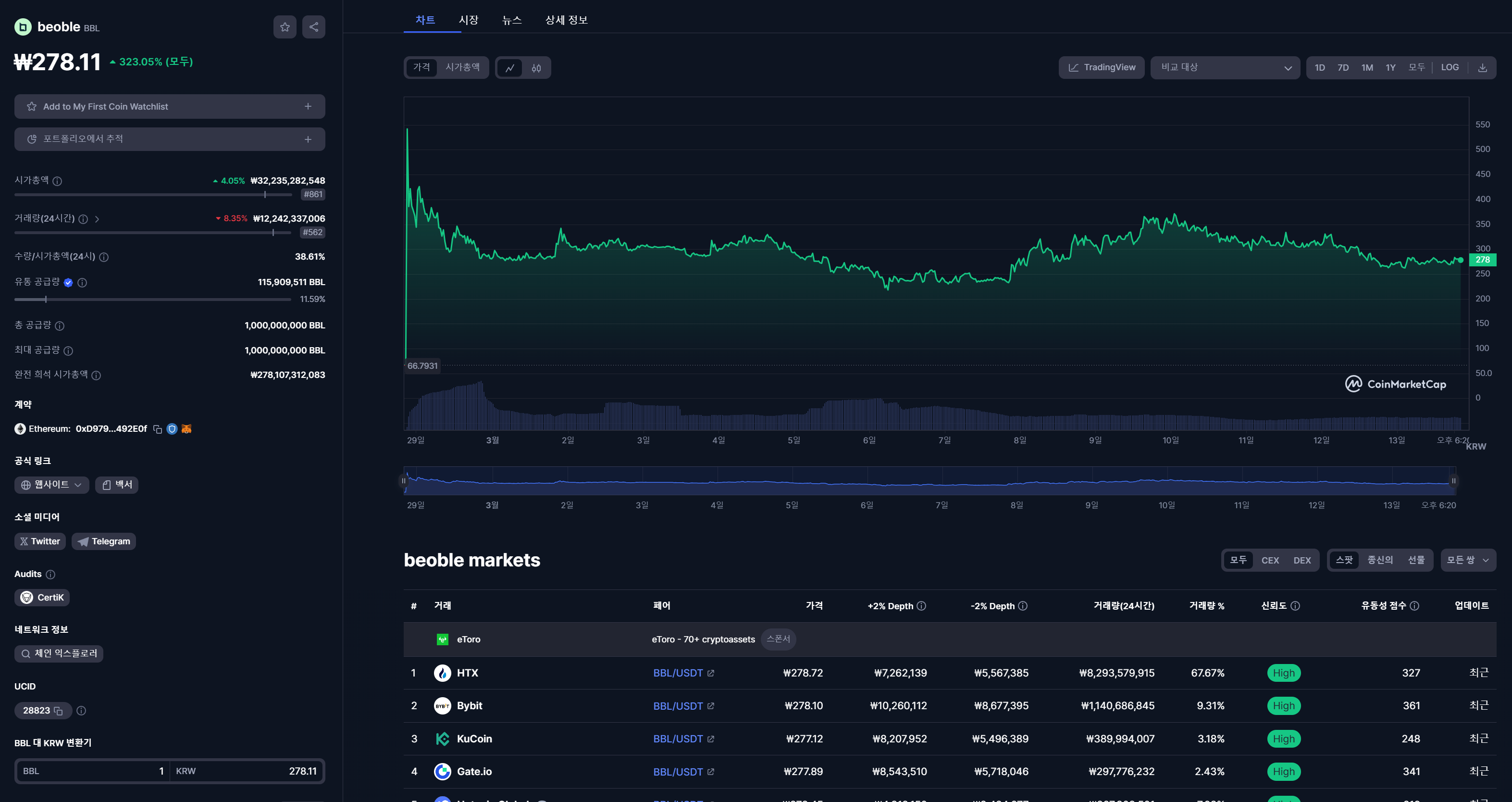The height and width of the screenshot is (802, 1512).
Task: Open the 비교 대상 dropdown
Action: point(1225,67)
